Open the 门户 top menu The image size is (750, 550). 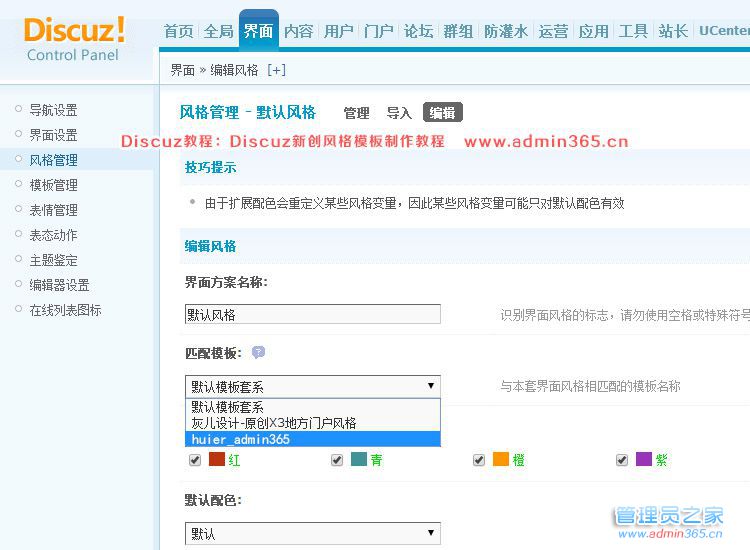tap(378, 31)
